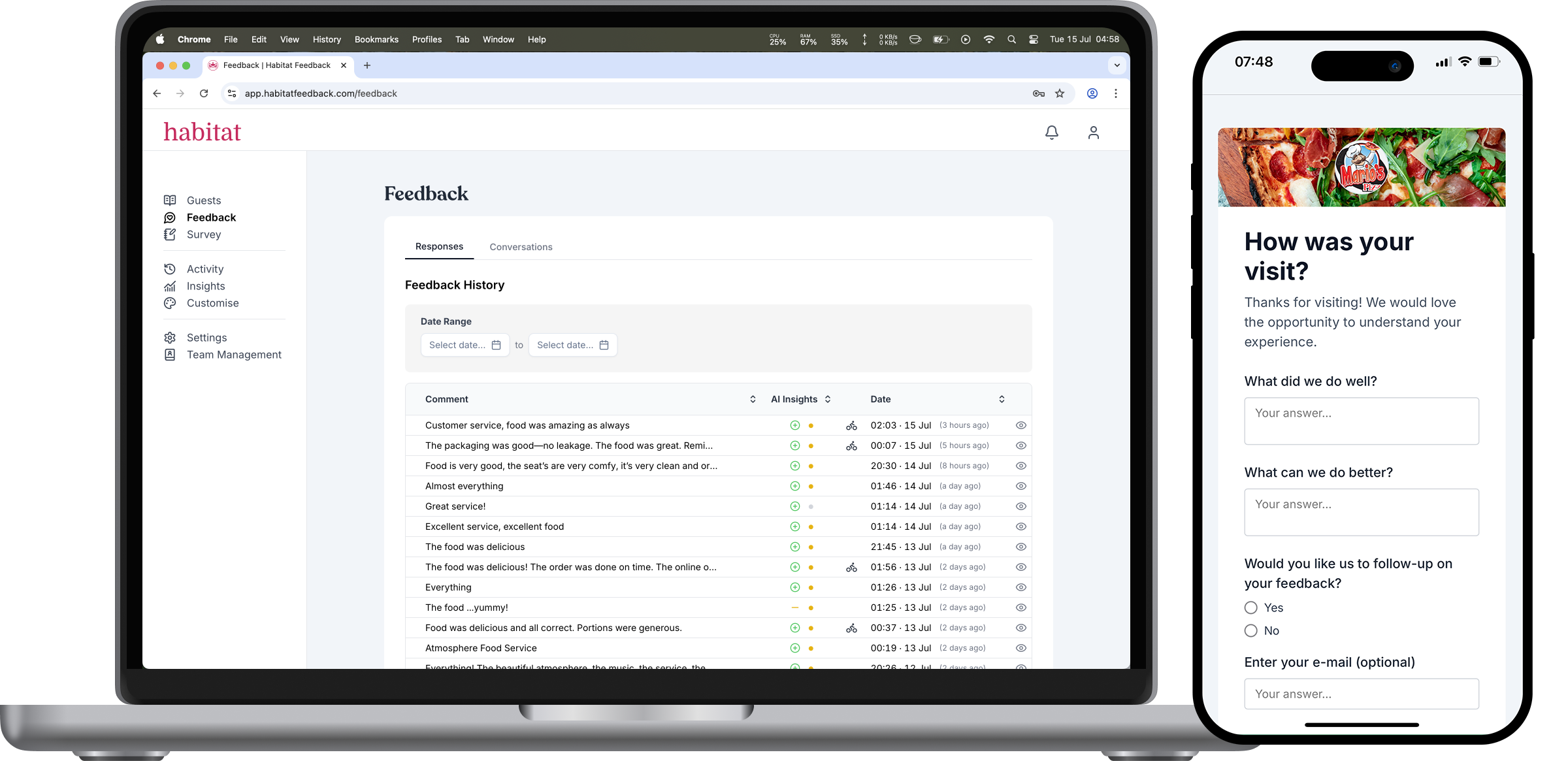This screenshot has width=1568, height=761.
Task: Click the Customise palette icon in sidebar
Action: click(x=170, y=303)
